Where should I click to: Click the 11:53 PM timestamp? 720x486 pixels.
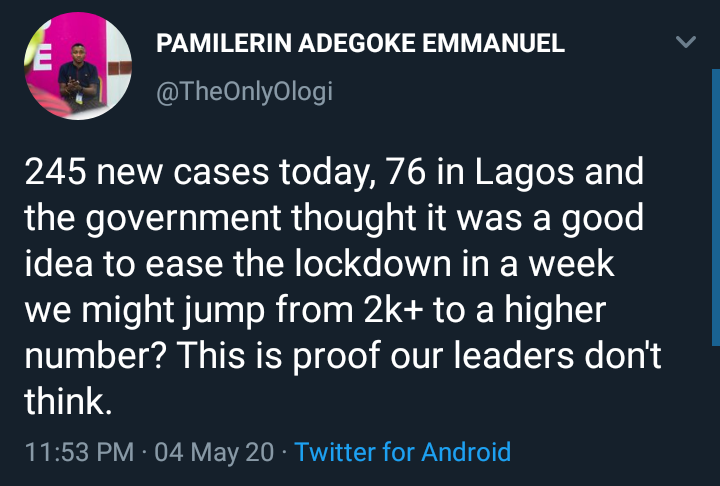(x=78, y=452)
